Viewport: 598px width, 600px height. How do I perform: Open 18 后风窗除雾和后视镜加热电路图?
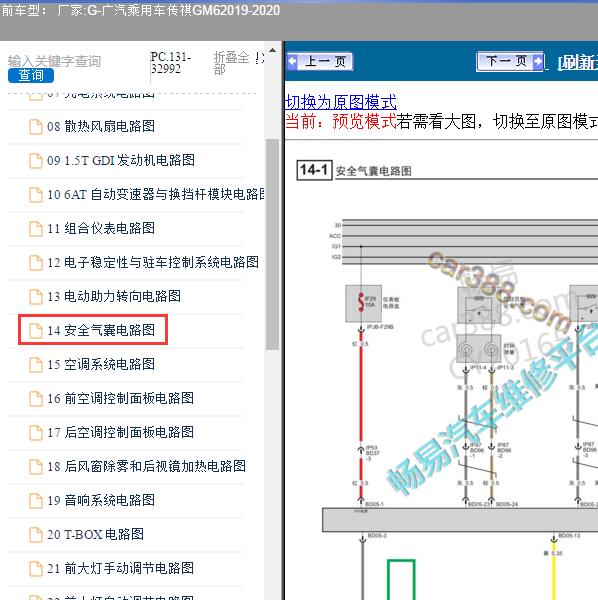[x=147, y=466]
